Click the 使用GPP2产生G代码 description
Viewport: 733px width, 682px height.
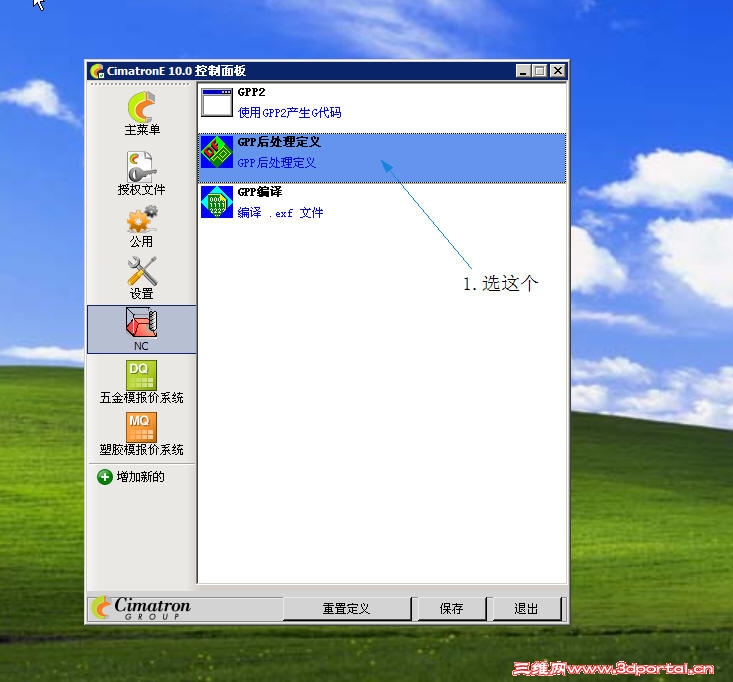(289, 113)
